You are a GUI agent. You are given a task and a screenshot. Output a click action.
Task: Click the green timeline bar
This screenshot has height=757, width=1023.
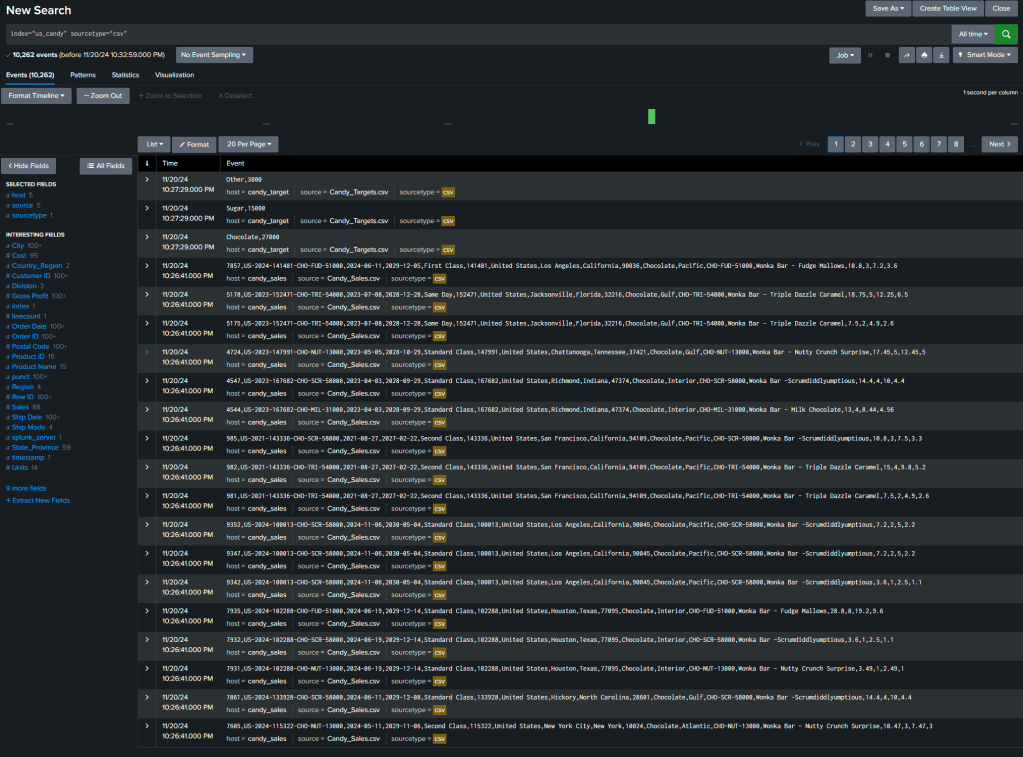point(652,116)
